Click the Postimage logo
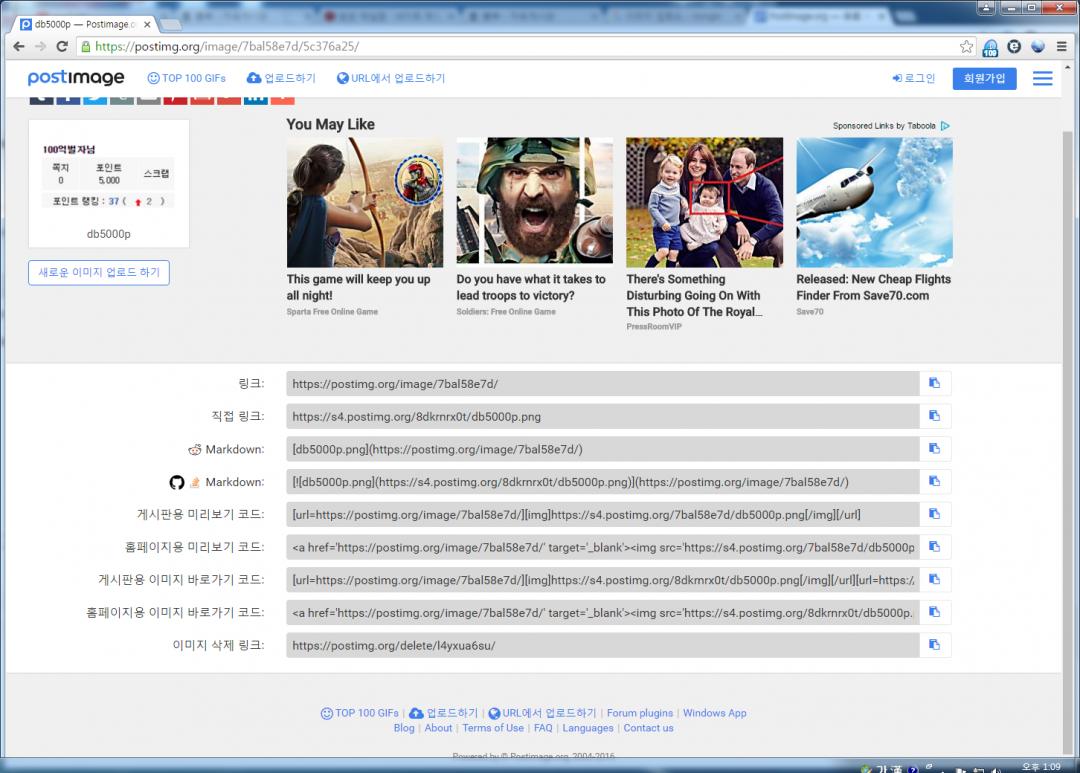The width and height of the screenshot is (1080, 773). (x=76, y=78)
